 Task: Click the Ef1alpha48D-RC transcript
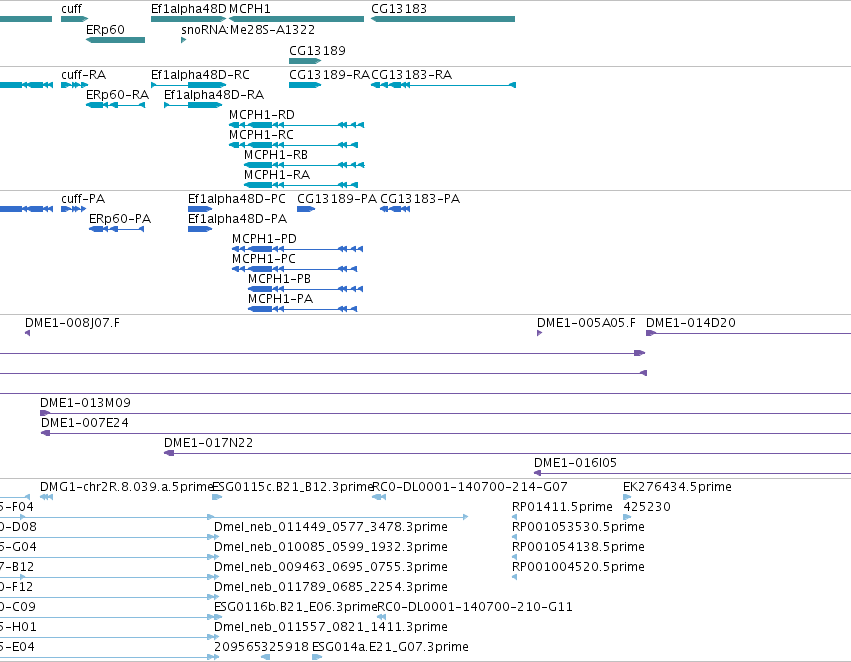pyautogui.click(x=188, y=85)
